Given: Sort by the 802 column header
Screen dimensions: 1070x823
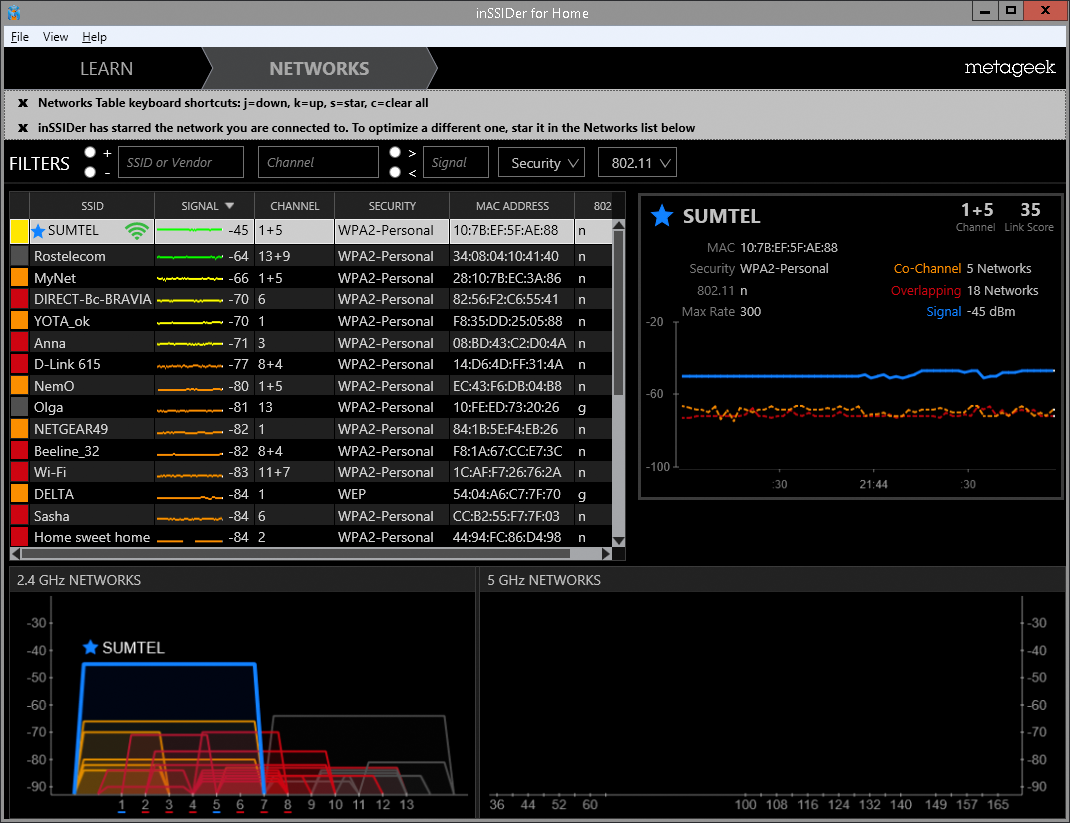Looking at the screenshot, I should click(x=594, y=206).
